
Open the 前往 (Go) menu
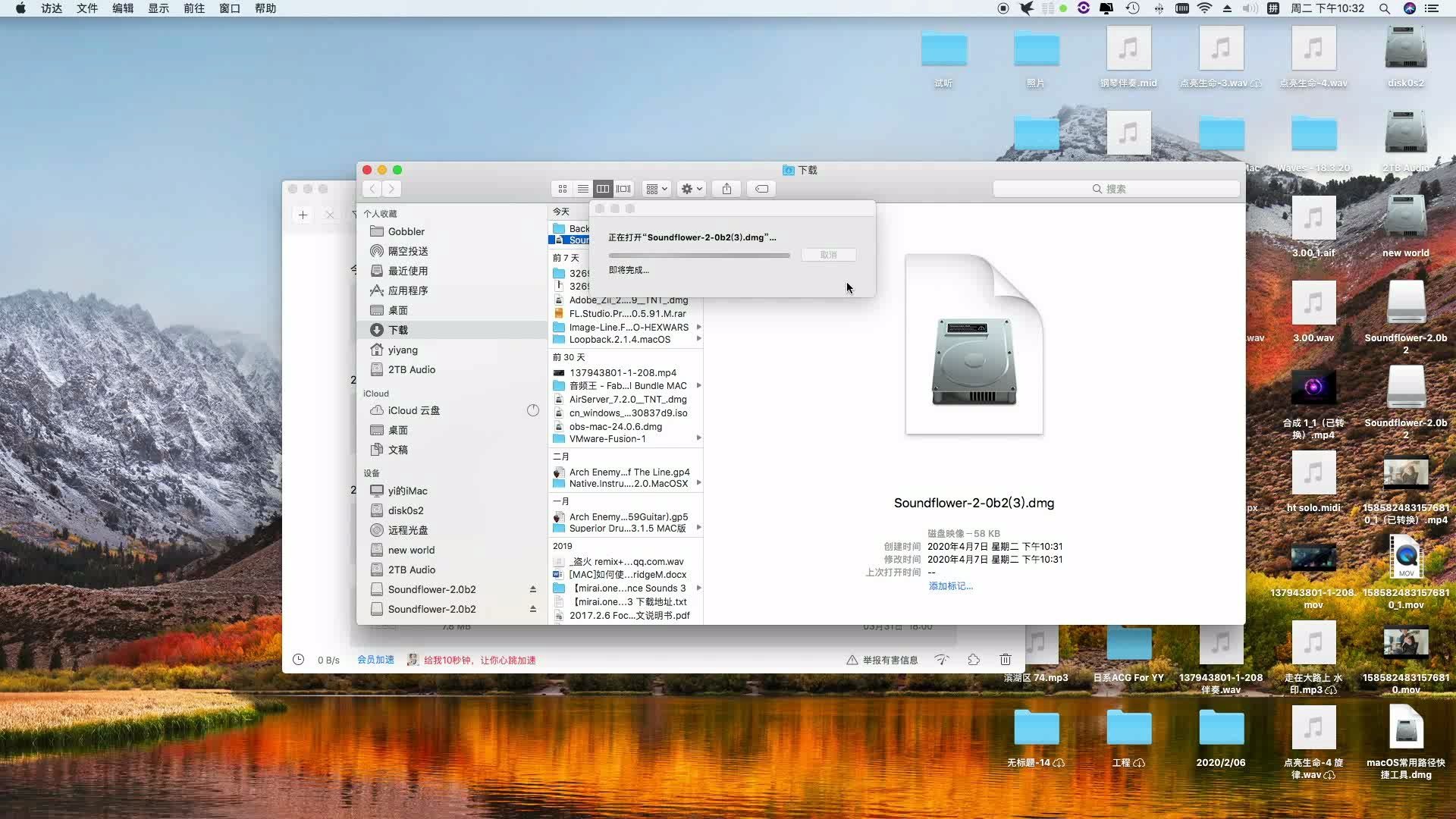(194, 8)
